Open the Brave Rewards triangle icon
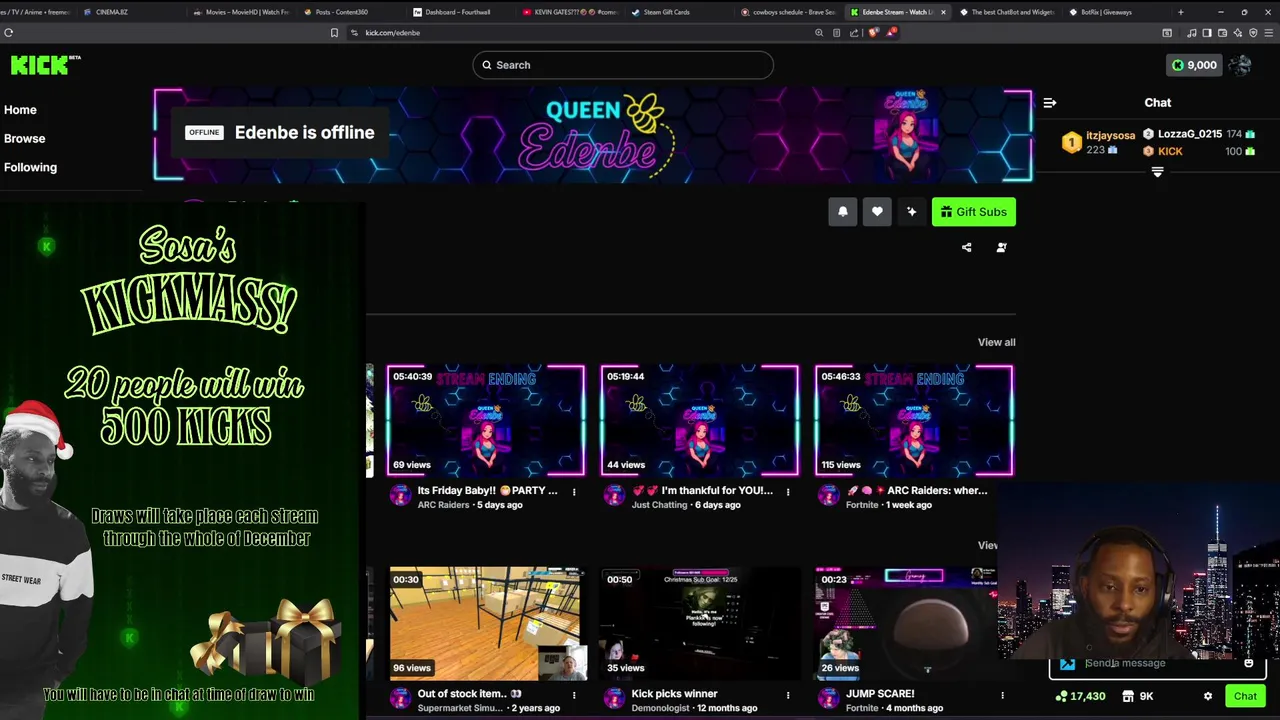 pos(891,32)
